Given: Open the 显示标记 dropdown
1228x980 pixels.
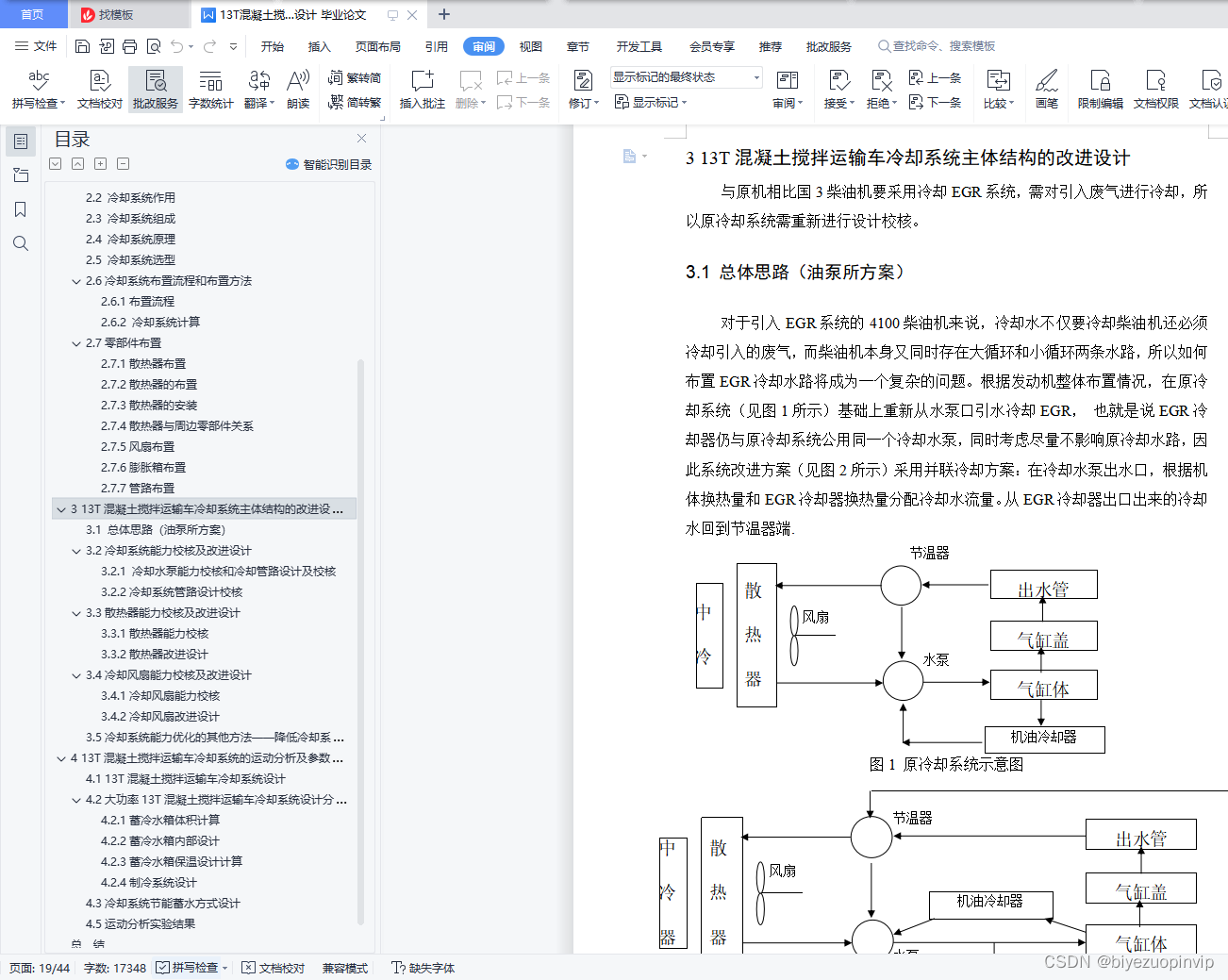Looking at the screenshot, I should (x=651, y=102).
